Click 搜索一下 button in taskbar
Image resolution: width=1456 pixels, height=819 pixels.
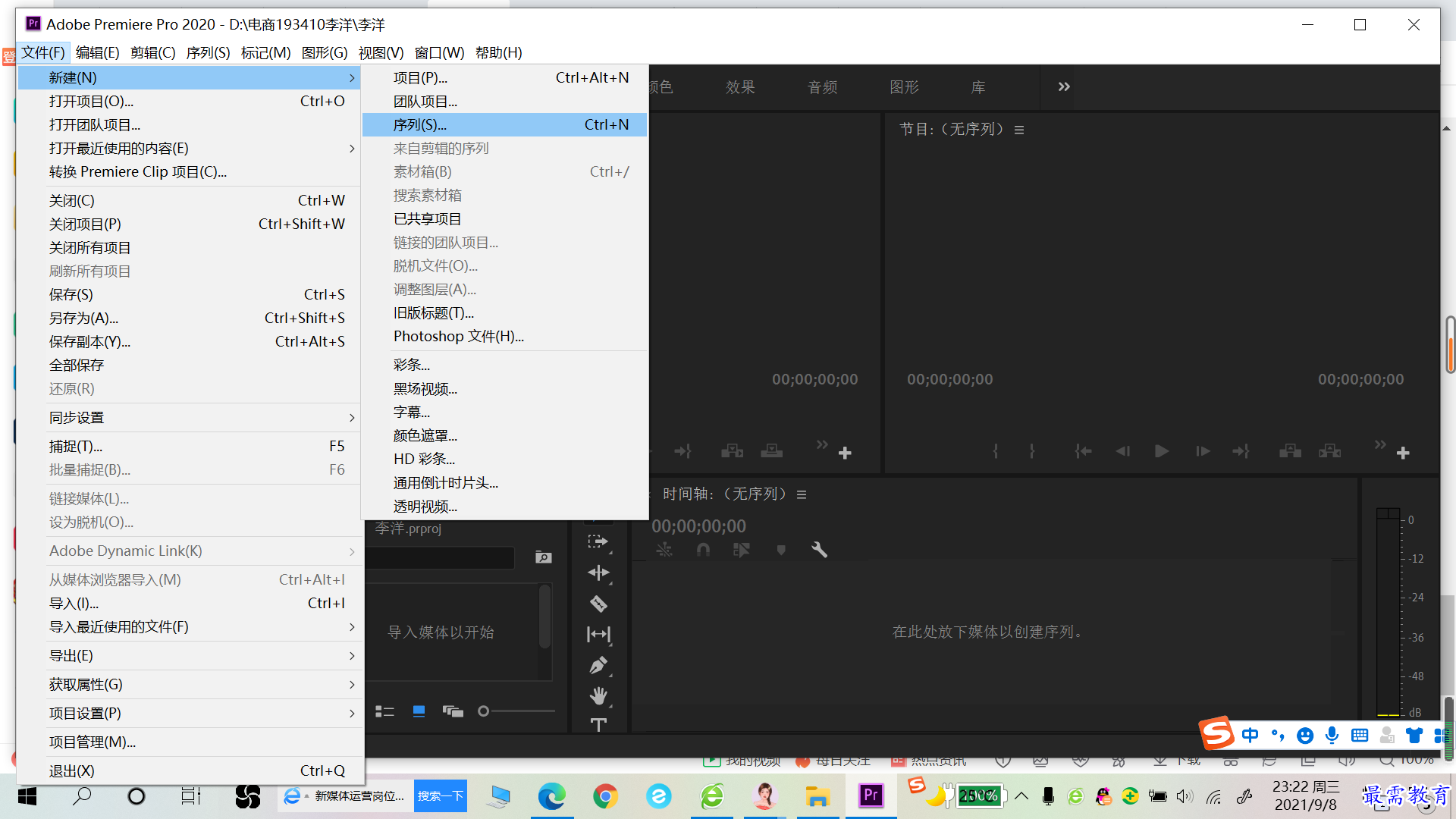[441, 796]
